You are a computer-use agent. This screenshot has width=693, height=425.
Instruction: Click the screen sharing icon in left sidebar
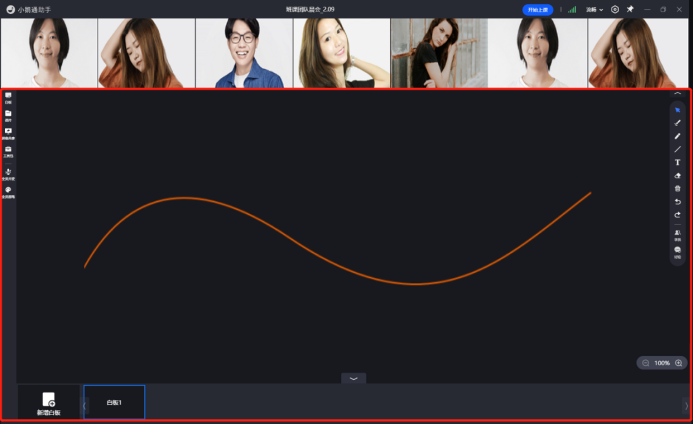click(8, 133)
